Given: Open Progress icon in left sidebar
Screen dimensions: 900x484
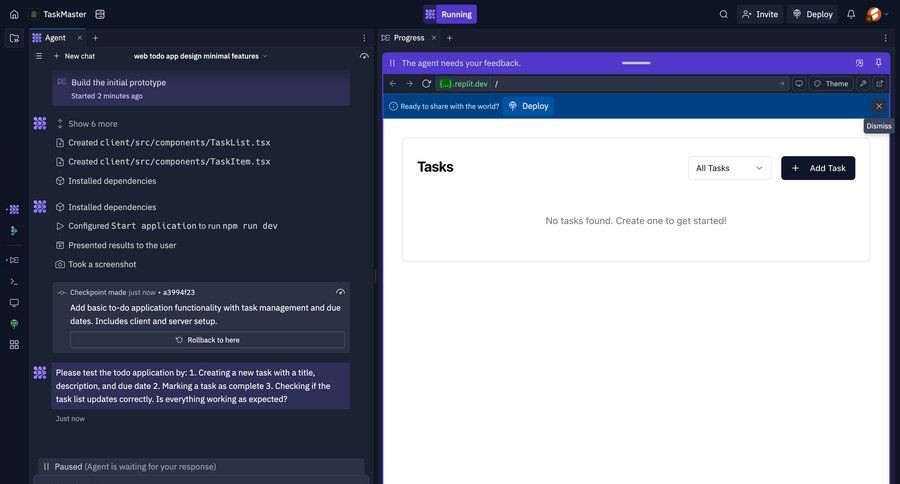Looking at the screenshot, I should (14, 260).
